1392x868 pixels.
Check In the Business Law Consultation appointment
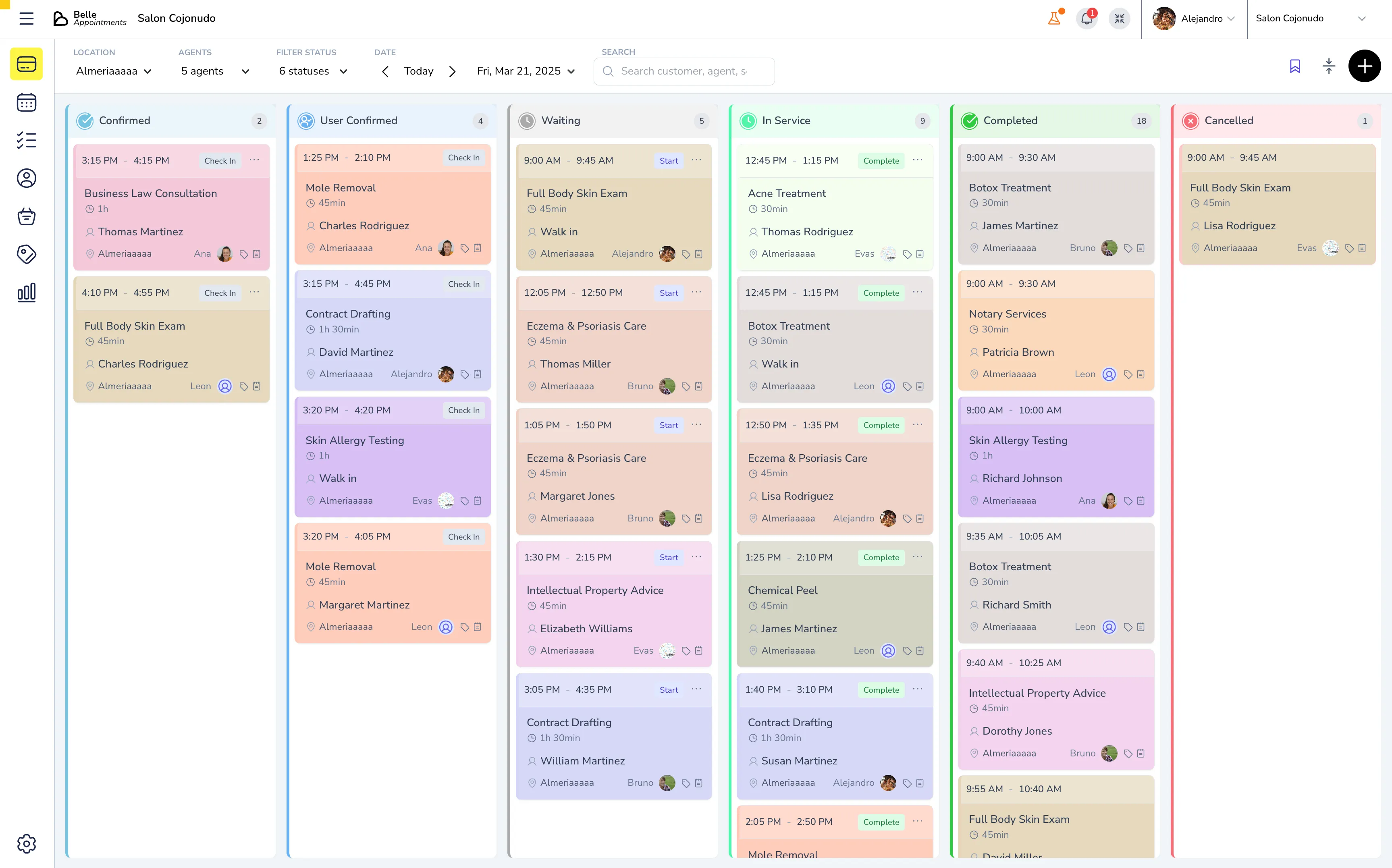tap(220, 161)
